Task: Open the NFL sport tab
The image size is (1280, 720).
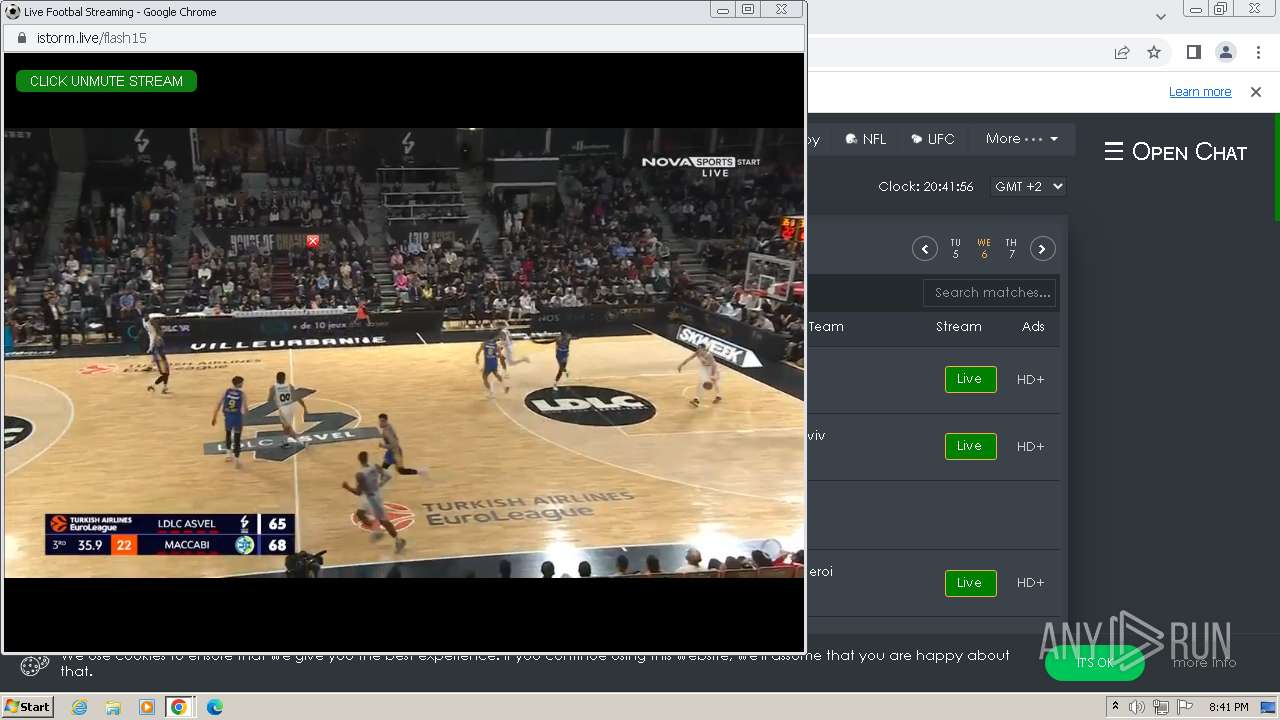Action: tap(866, 139)
